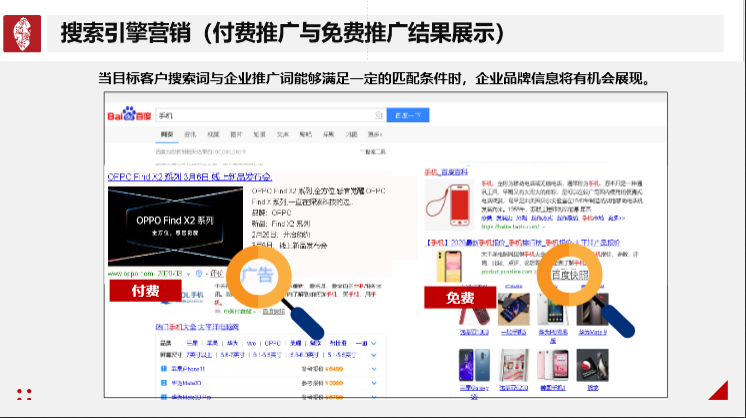Click the red phone illustration thumbnail
The width and height of the screenshot is (746, 418).
pos(449,205)
